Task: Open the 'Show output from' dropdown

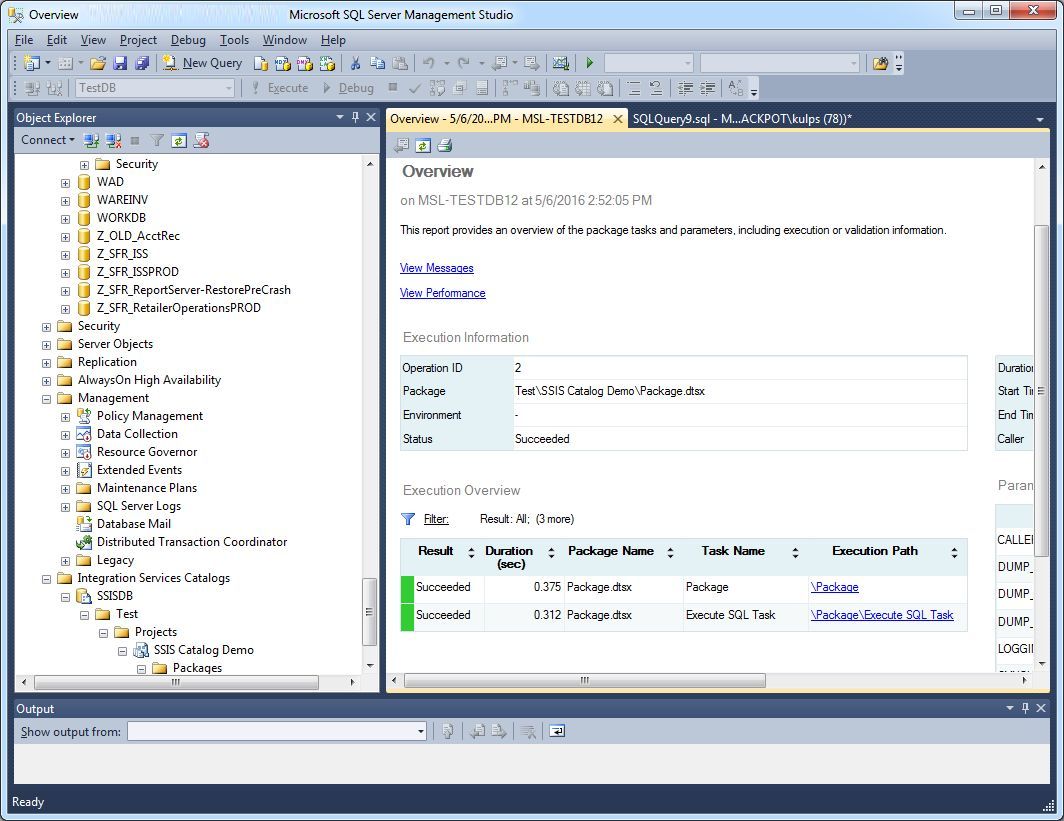Action: pos(420,732)
